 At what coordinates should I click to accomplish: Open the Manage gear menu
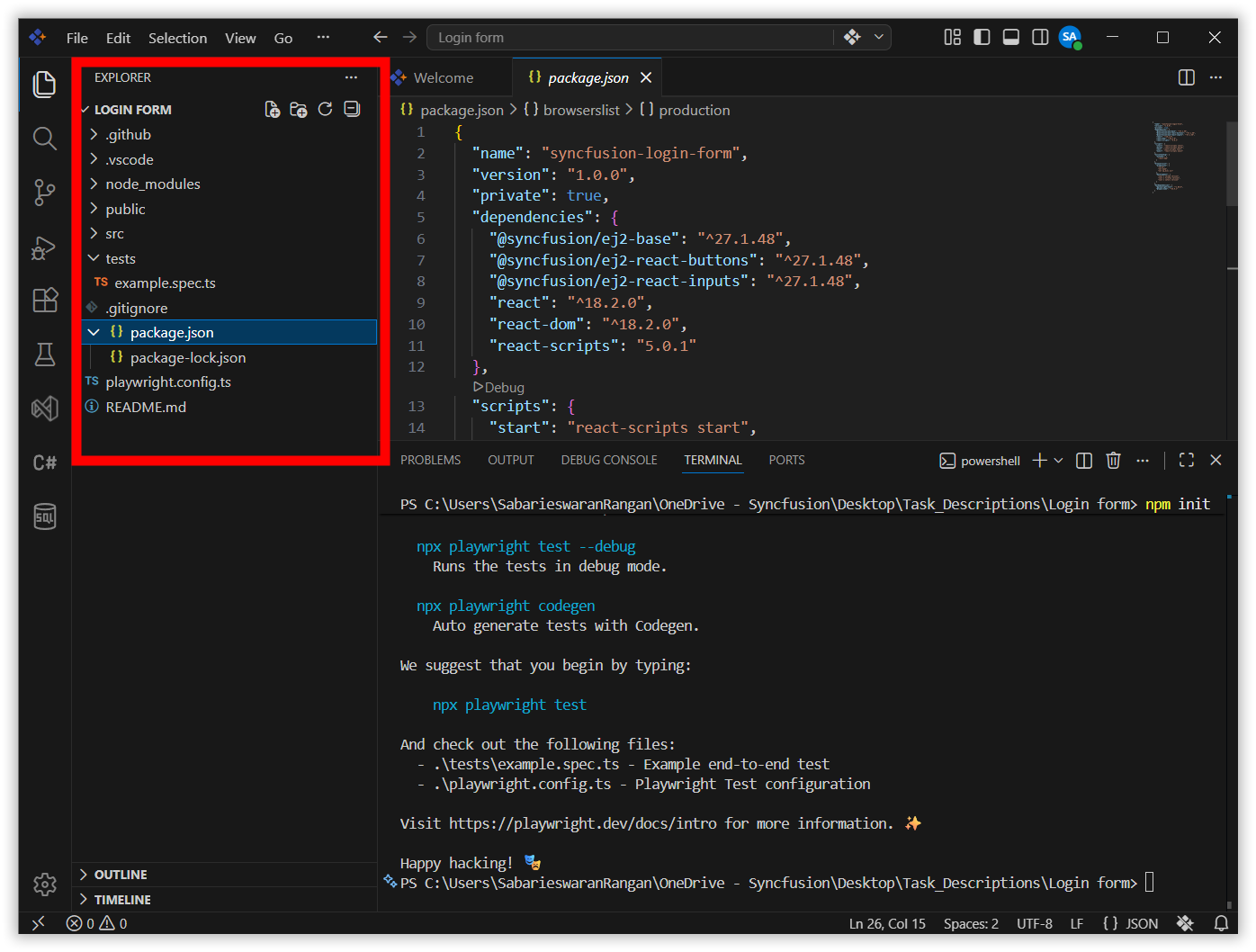click(x=44, y=885)
